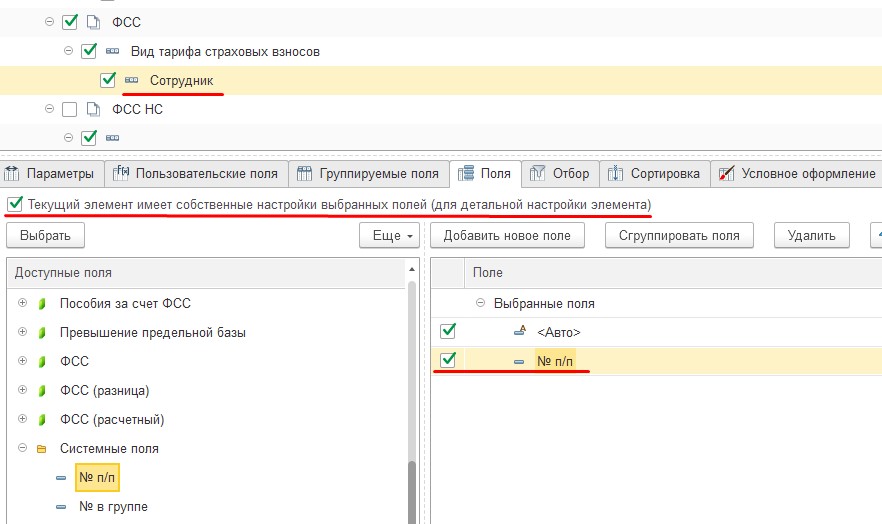This screenshot has width=882, height=524.
Task: Click the green resource icon of Пособия за счет ФСС
Action: coord(42,304)
